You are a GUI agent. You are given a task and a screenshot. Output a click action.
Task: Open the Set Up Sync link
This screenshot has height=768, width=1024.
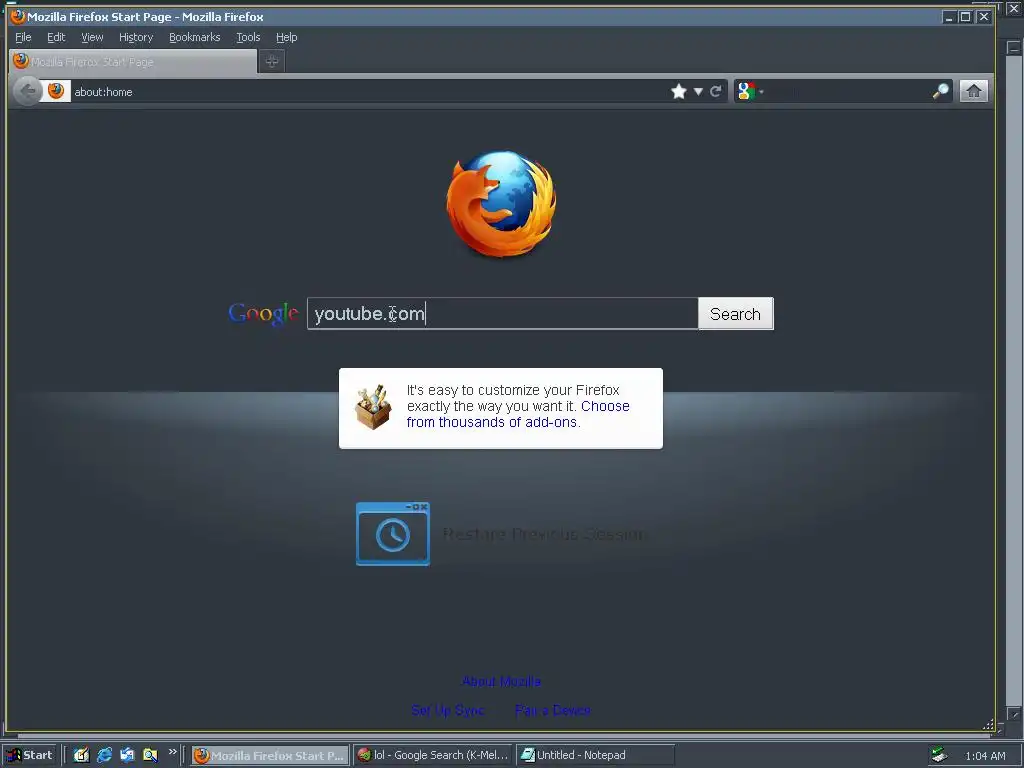pos(447,710)
